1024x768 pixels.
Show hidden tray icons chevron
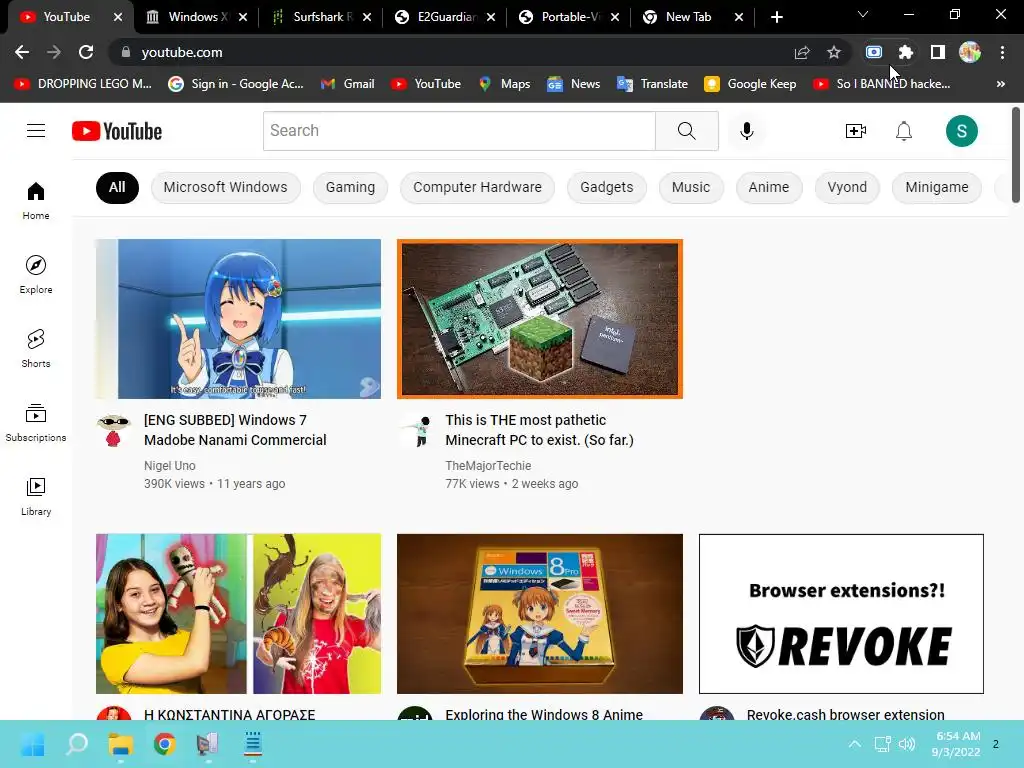[854, 744]
